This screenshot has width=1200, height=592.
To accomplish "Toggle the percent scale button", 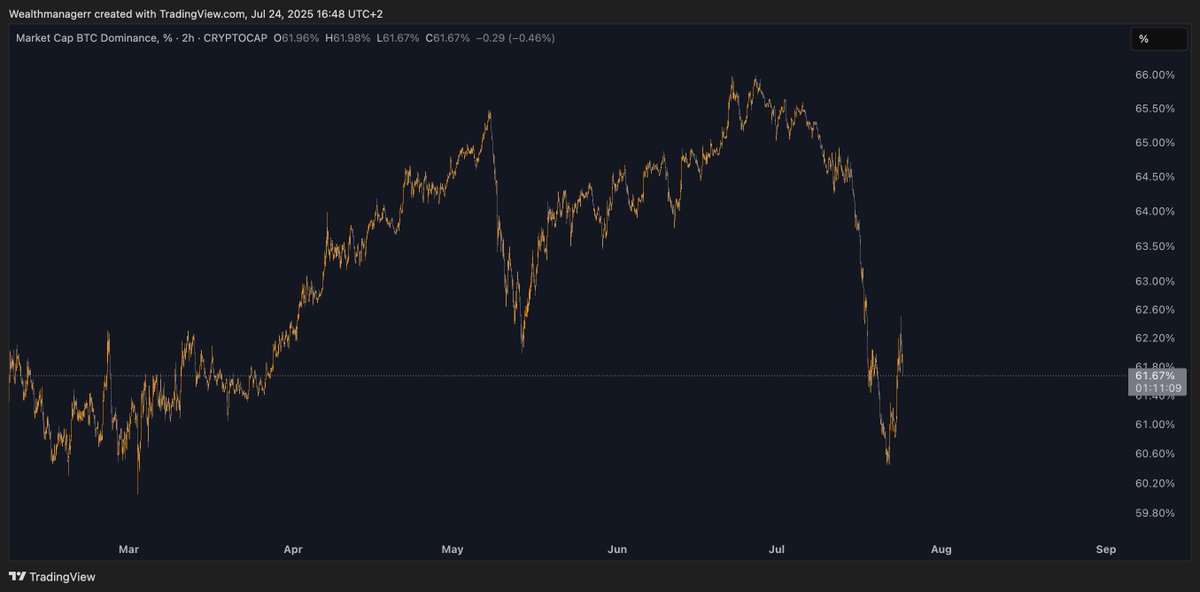I will click(x=1158, y=39).
